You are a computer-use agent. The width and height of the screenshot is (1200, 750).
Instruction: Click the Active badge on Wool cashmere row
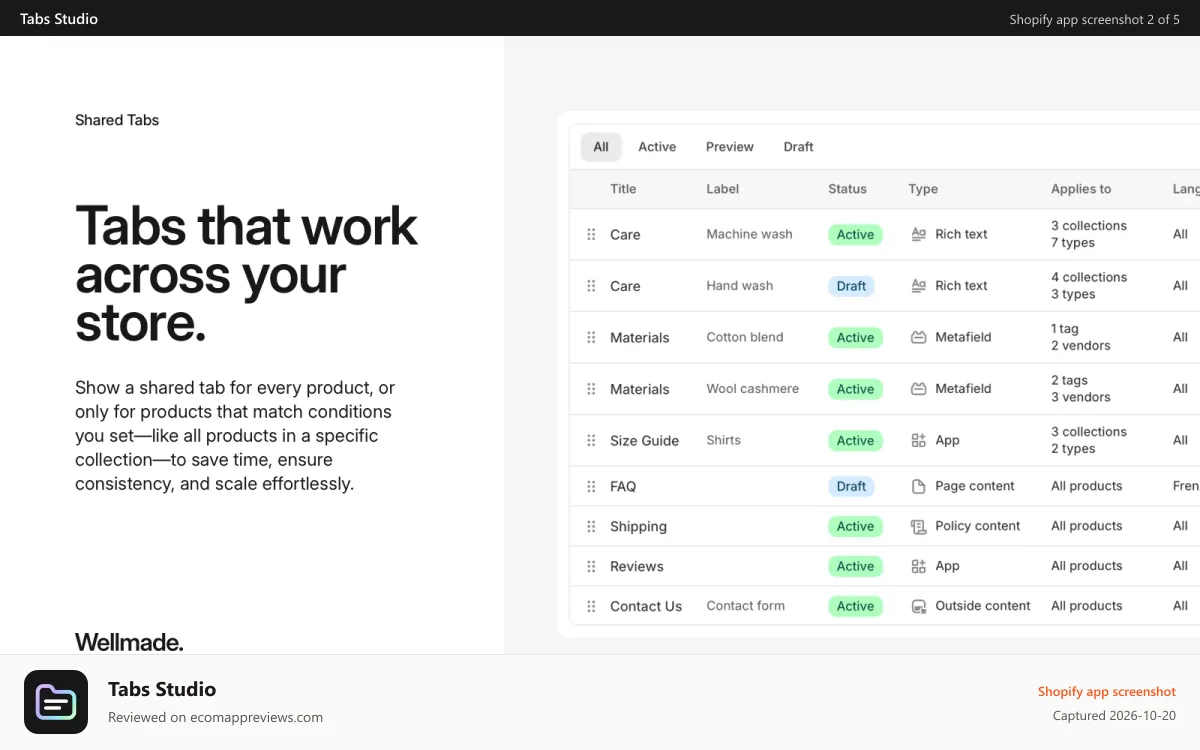point(855,389)
